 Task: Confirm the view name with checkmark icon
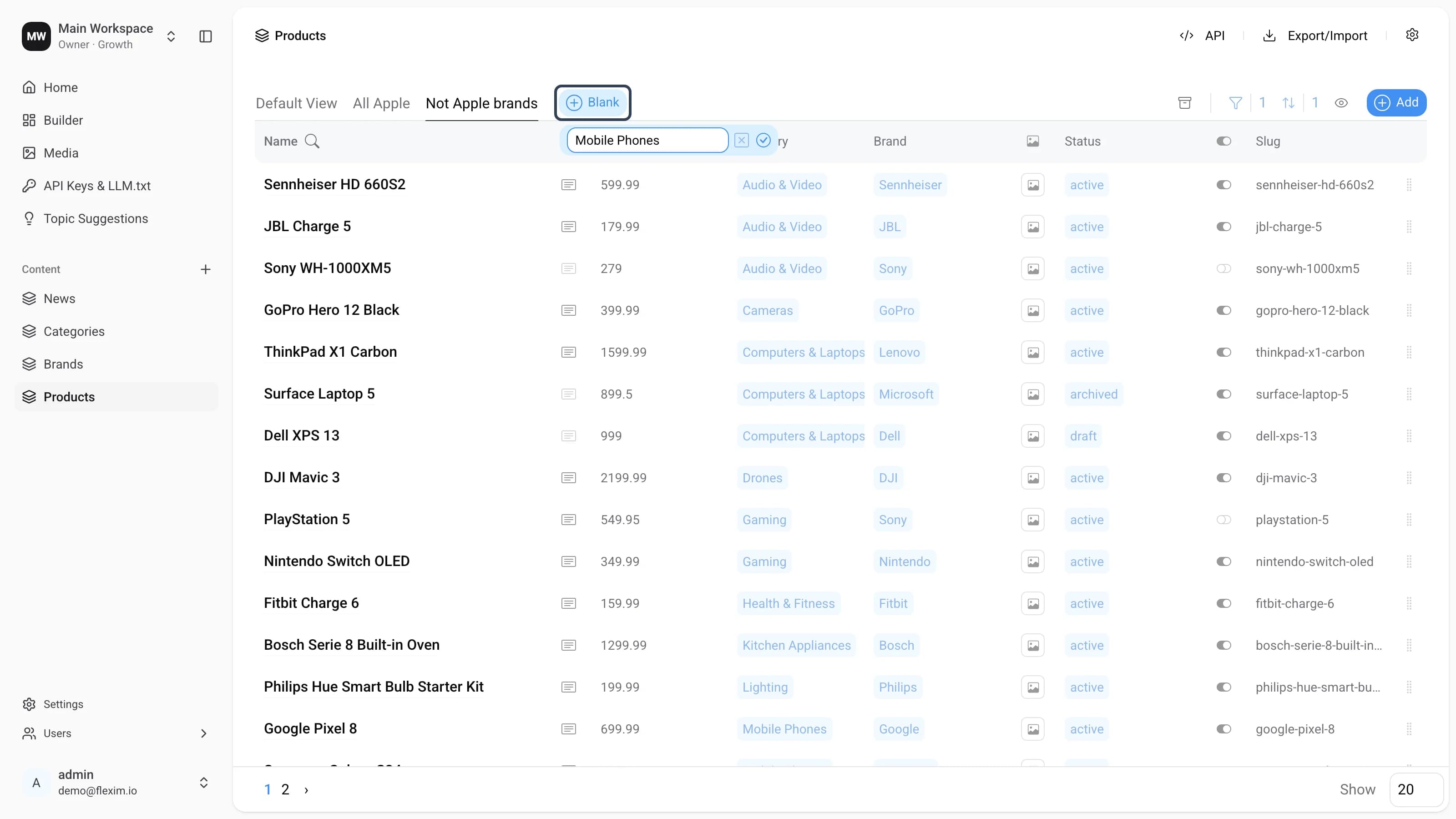pyautogui.click(x=763, y=140)
